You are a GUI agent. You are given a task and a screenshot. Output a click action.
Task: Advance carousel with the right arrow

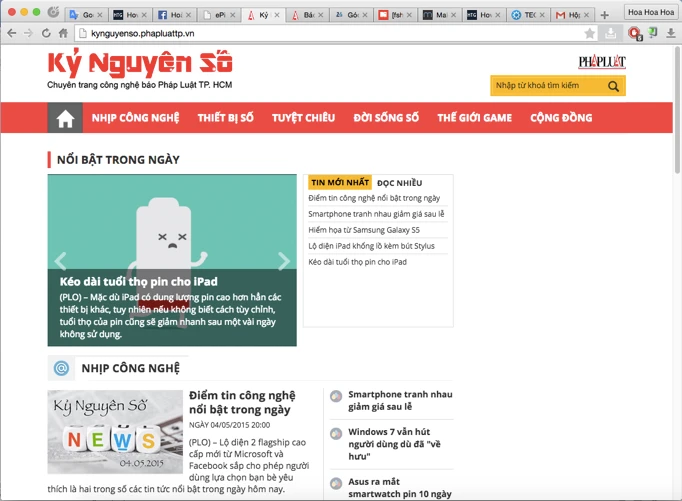[284, 261]
